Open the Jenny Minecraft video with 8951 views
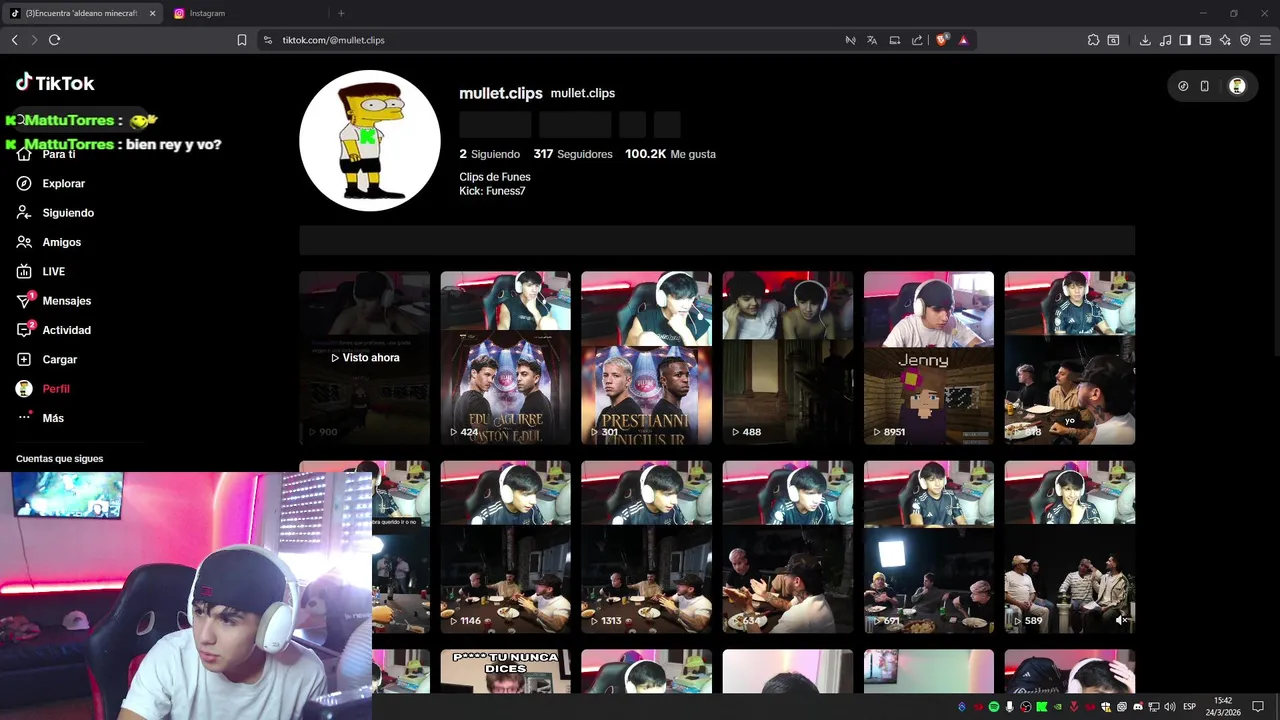The height and width of the screenshot is (720, 1280). [x=929, y=358]
